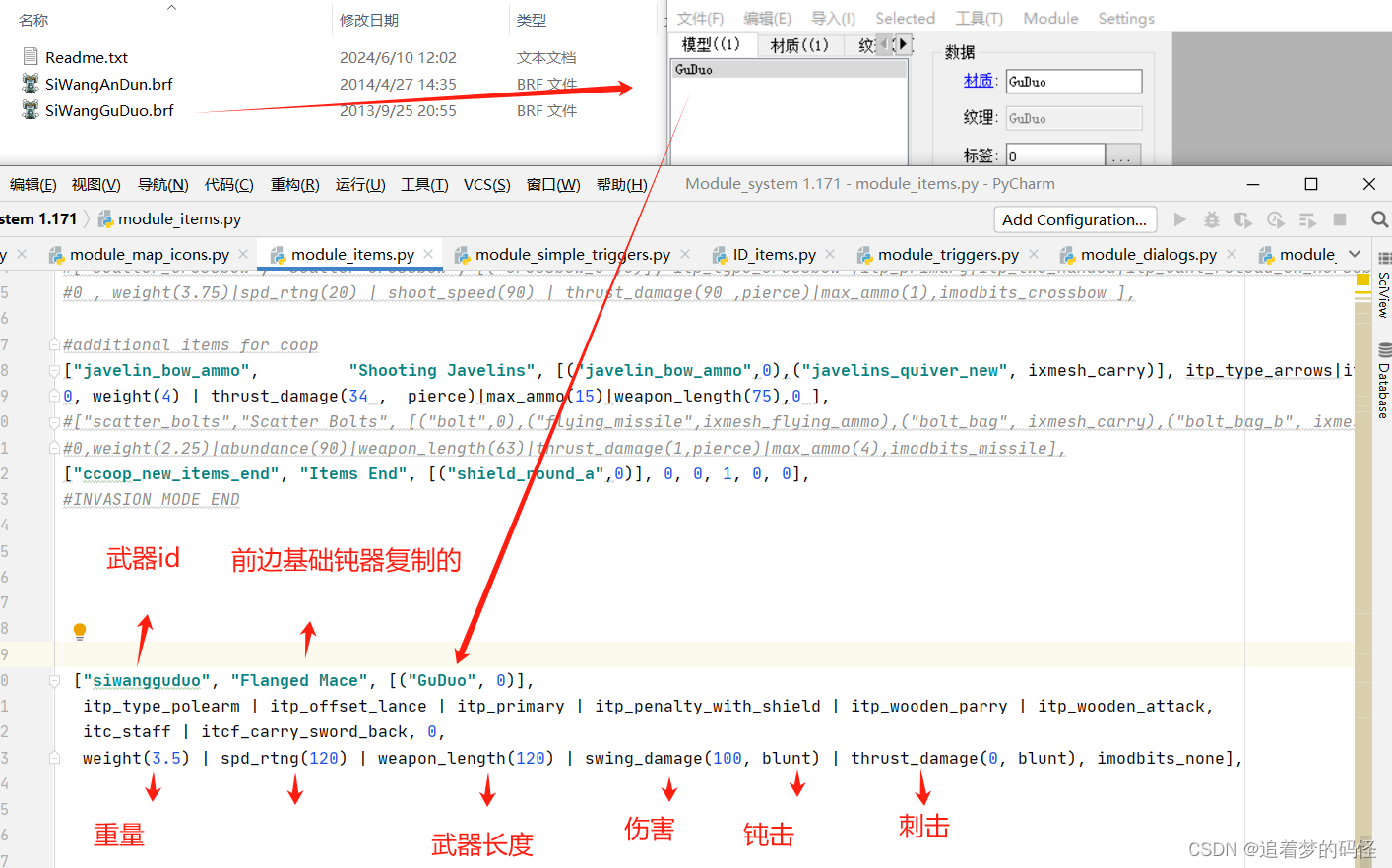Click Add Configuration... button

pos(1075,219)
